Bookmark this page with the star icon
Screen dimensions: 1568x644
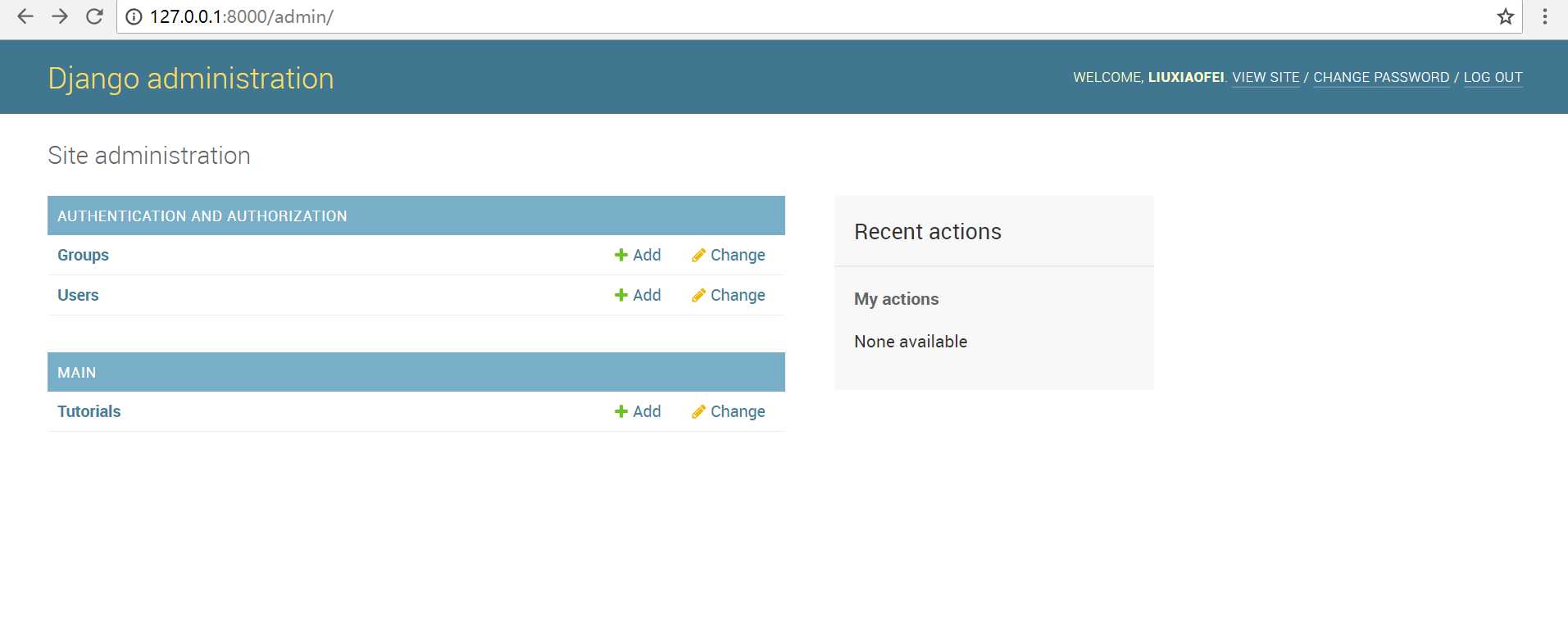click(1505, 16)
